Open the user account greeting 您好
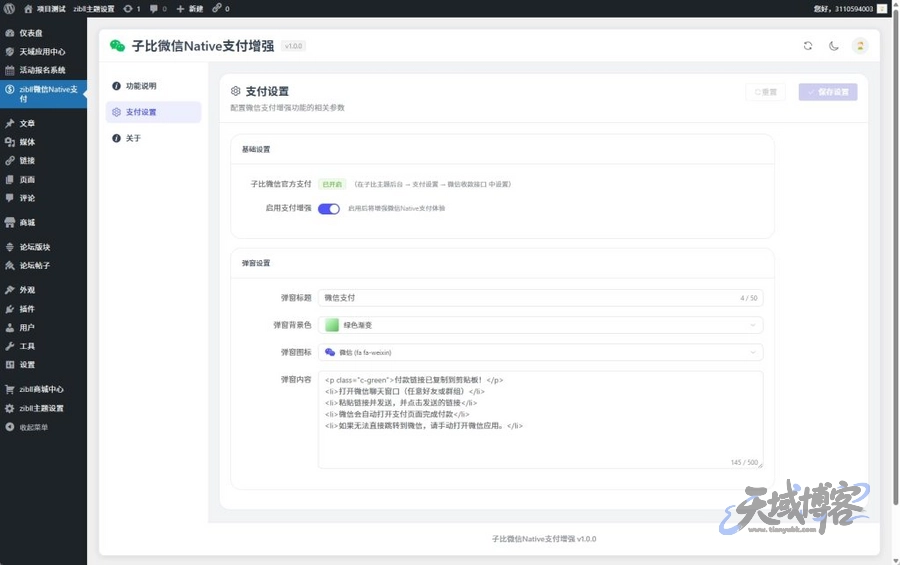The width and height of the screenshot is (900, 565). [x=850, y=9]
